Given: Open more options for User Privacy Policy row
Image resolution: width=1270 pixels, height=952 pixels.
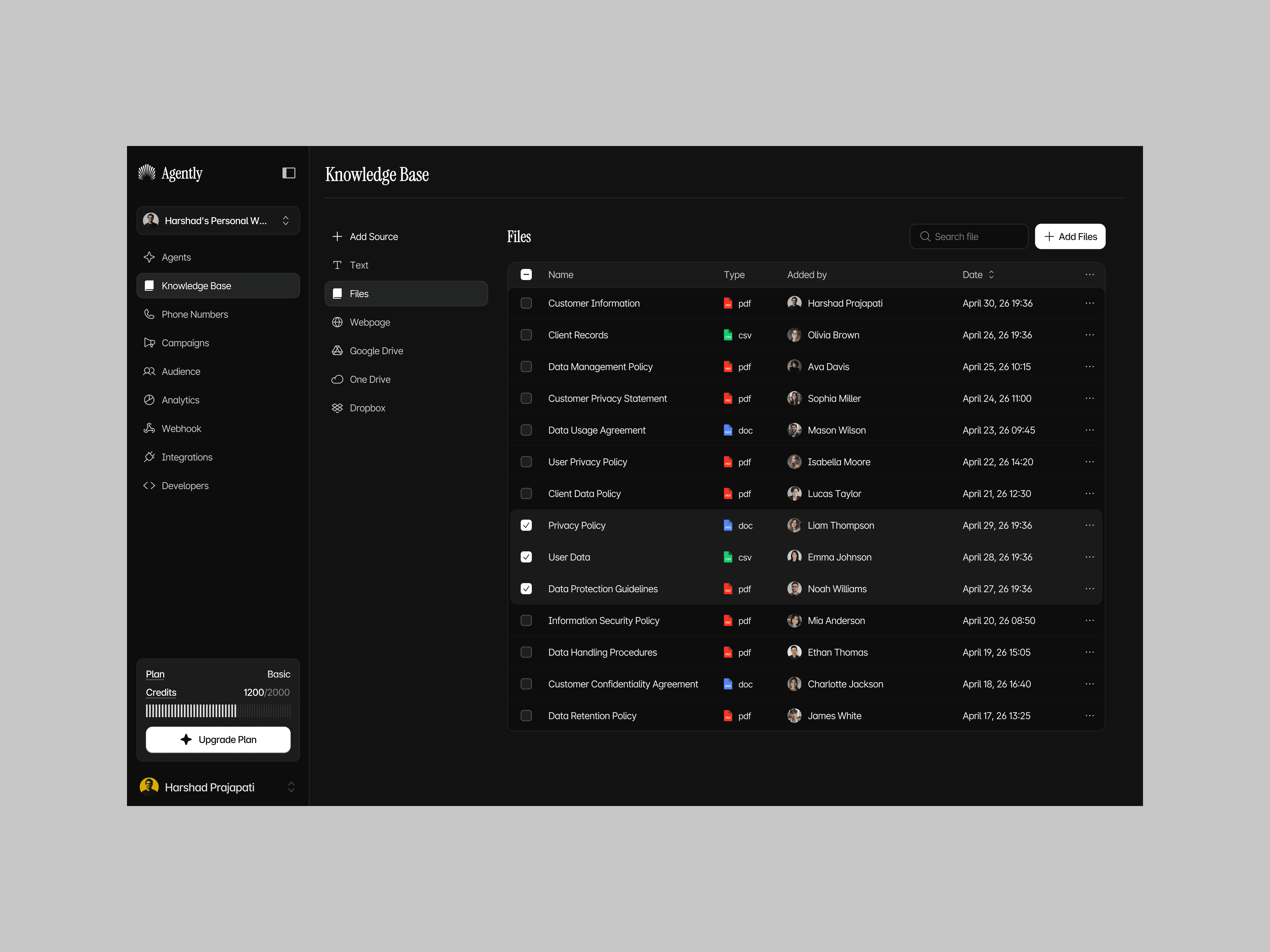Looking at the screenshot, I should (x=1090, y=462).
